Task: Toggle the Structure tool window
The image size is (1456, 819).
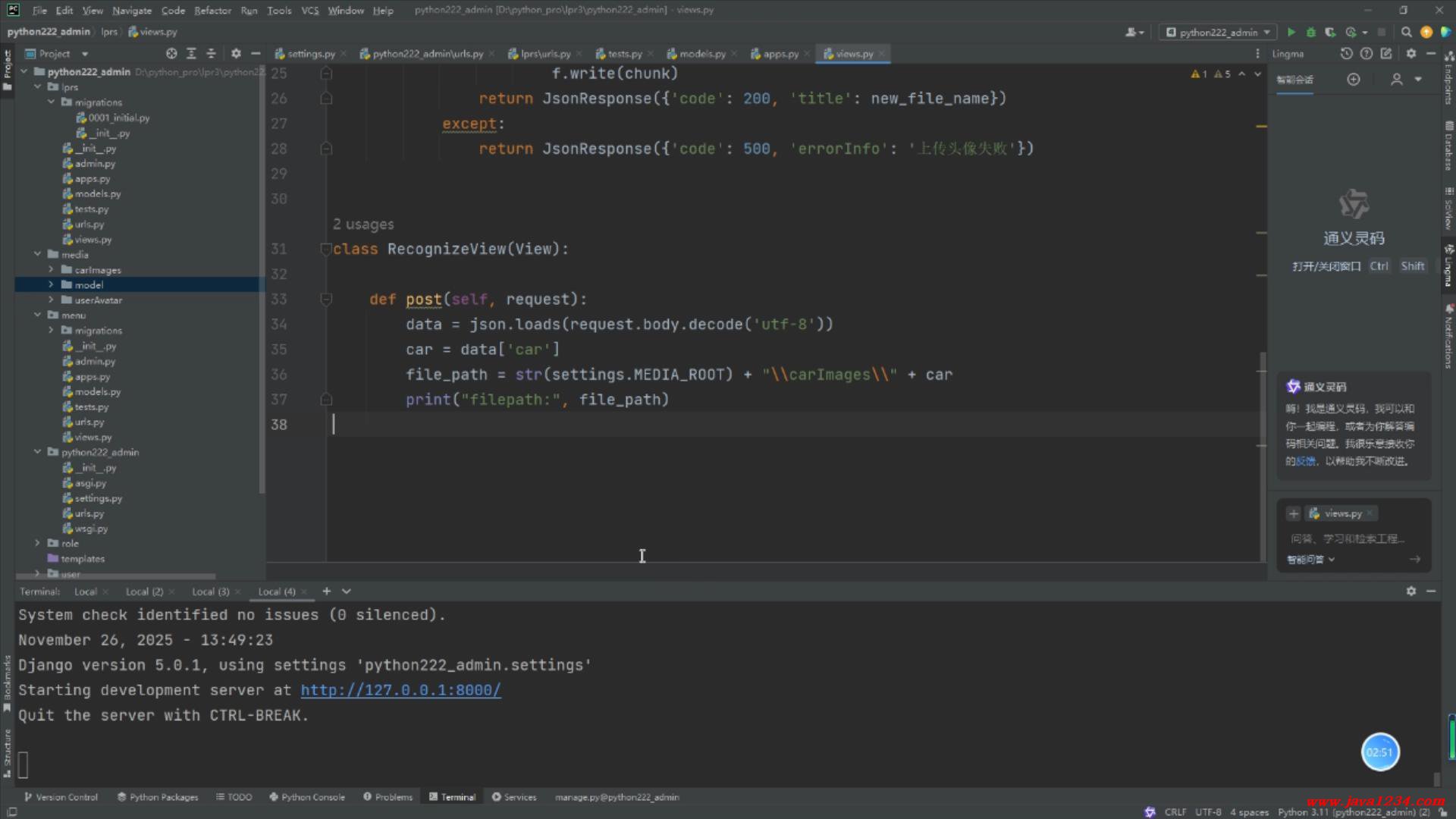Action: (8, 751)
